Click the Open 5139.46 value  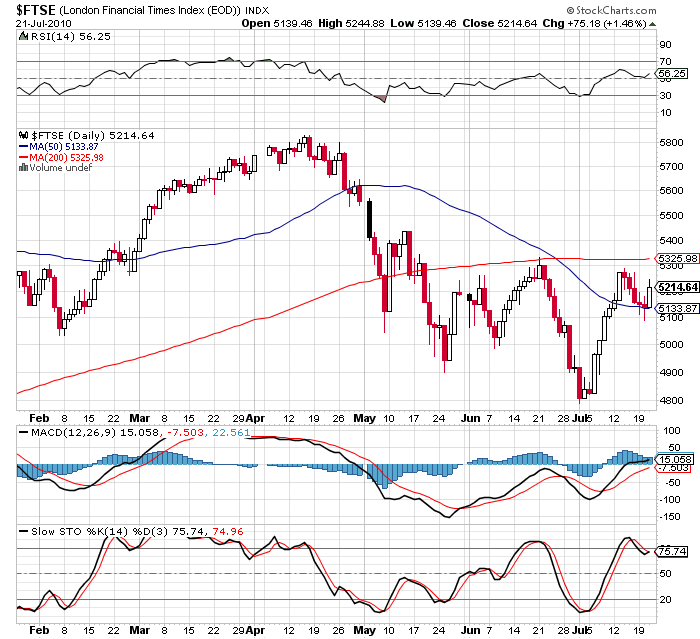(x=277, y=23)
